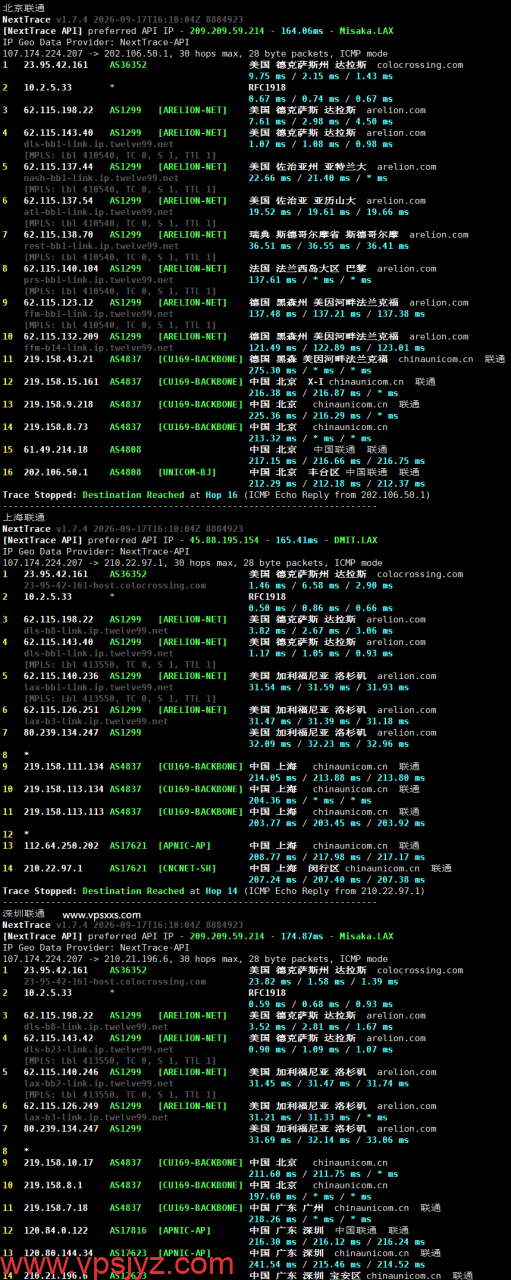
Task: Select hop IP 120.84.0.122
Action: point(56,1231)
